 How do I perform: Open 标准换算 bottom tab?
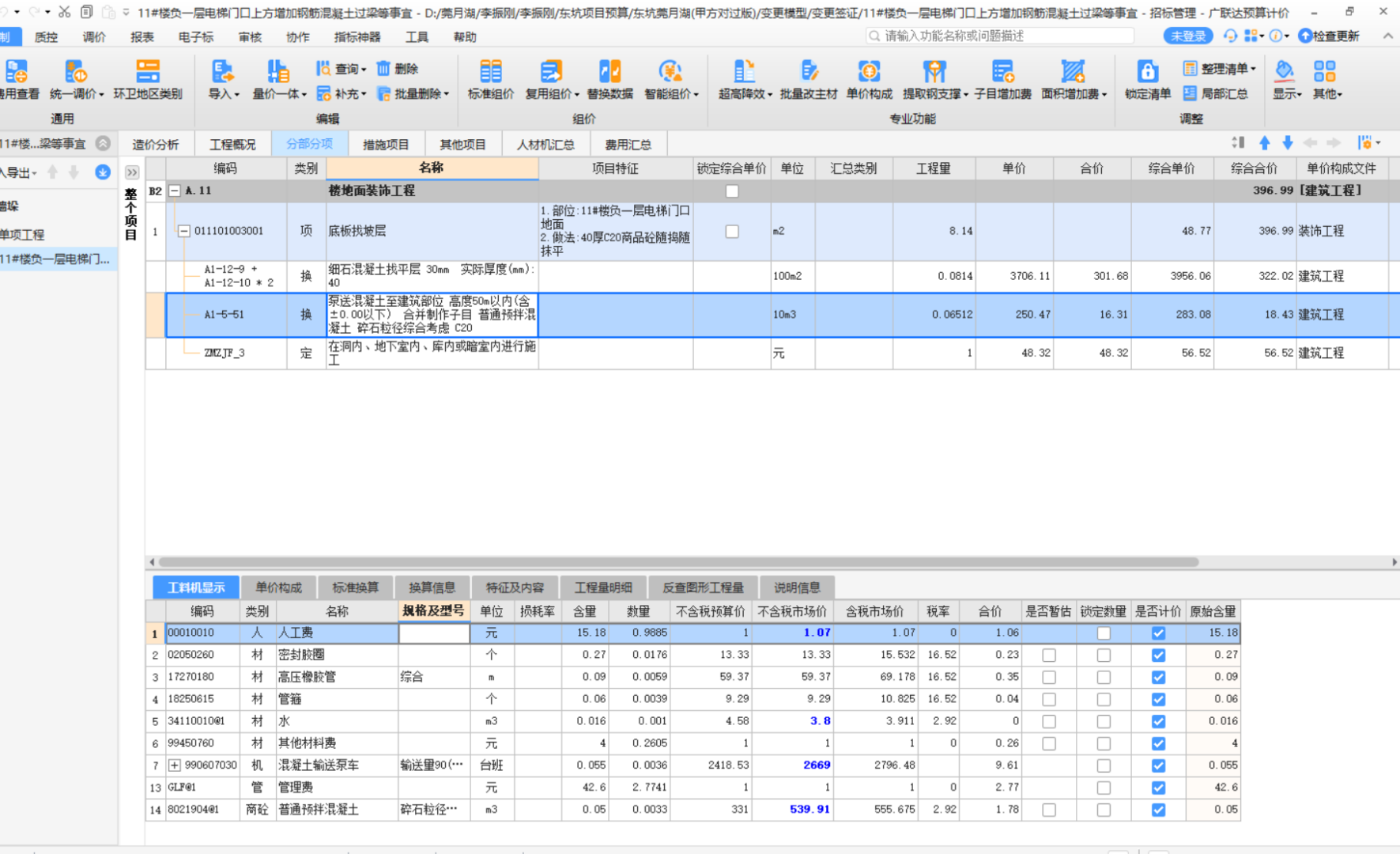pos(355,588)
